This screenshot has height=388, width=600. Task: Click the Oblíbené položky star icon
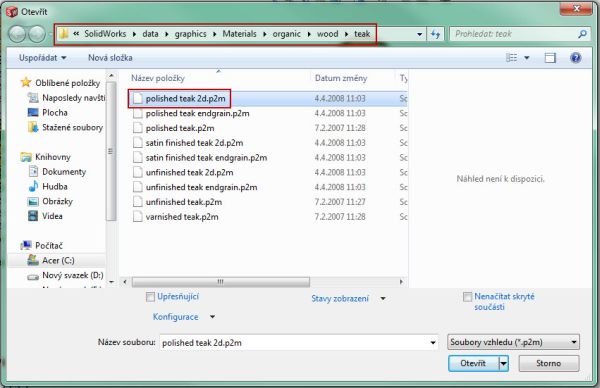point(26,82)
